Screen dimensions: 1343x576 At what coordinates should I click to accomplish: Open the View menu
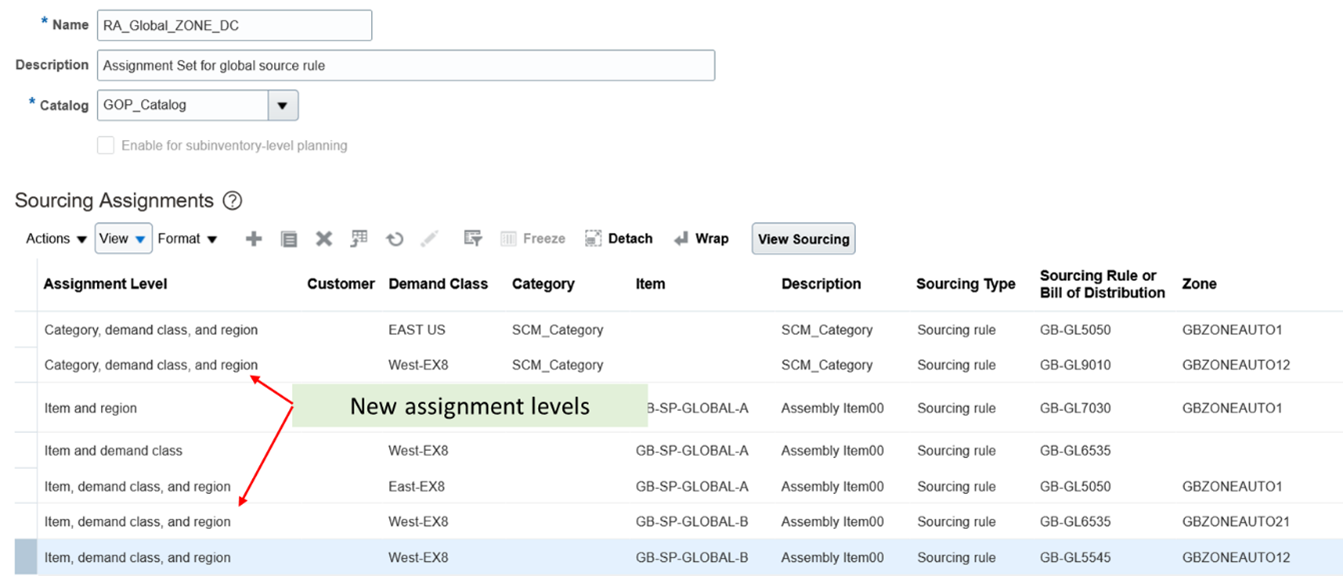click(122, 239)
